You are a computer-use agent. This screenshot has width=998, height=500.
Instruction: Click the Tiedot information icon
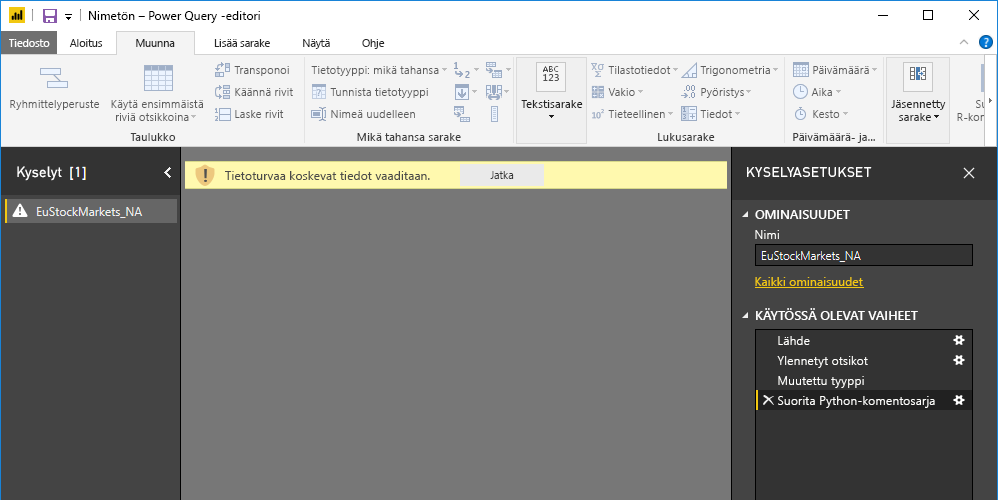coord(689,115)
